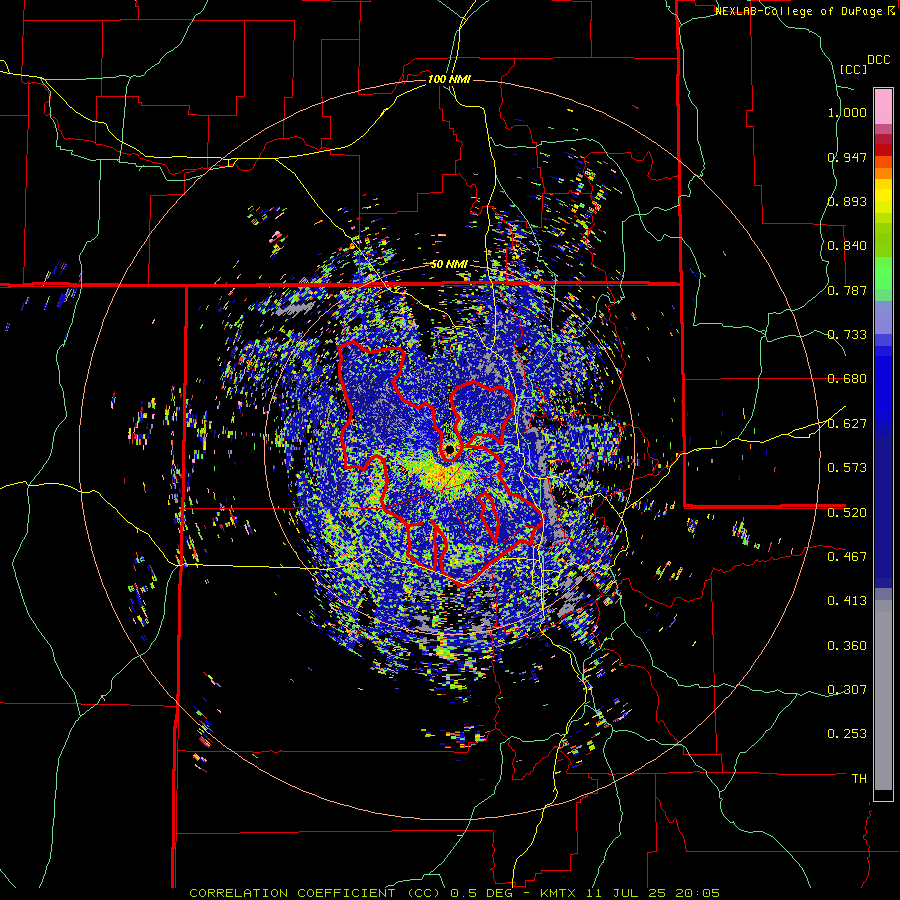
Task: Select the 0.520 legend value
Action: (x=847, y=512)
